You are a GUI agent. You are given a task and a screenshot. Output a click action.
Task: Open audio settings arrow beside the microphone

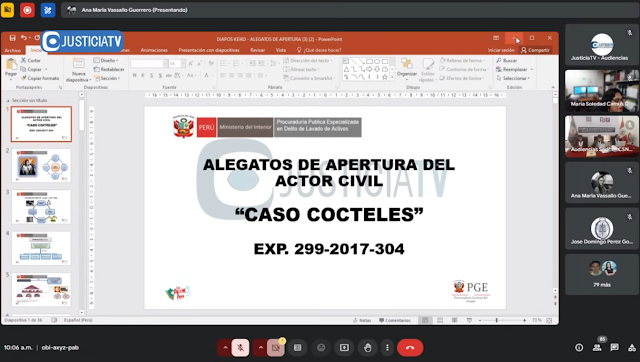click(x=225, y=348)
